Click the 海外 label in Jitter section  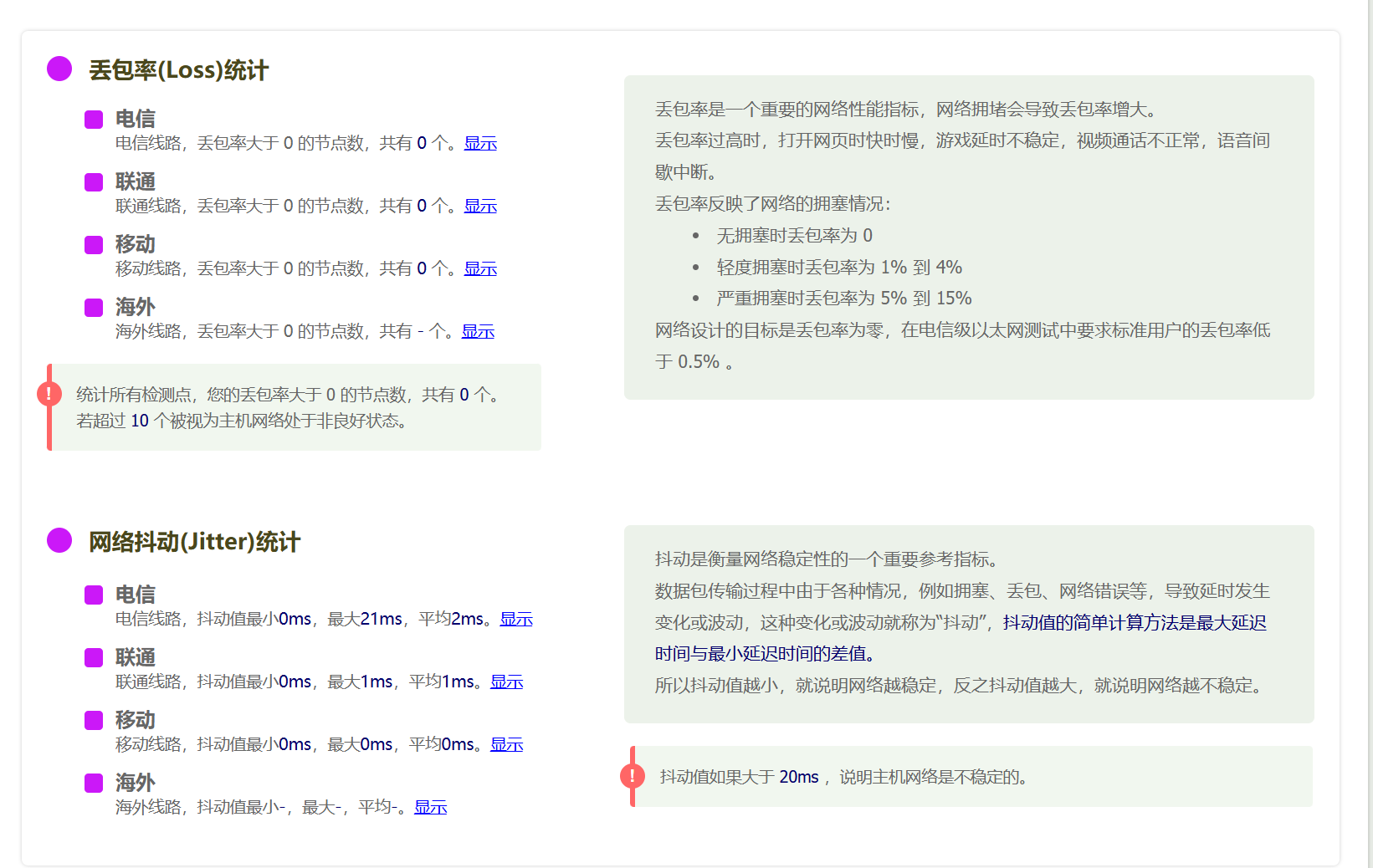(x=136, y=783)
